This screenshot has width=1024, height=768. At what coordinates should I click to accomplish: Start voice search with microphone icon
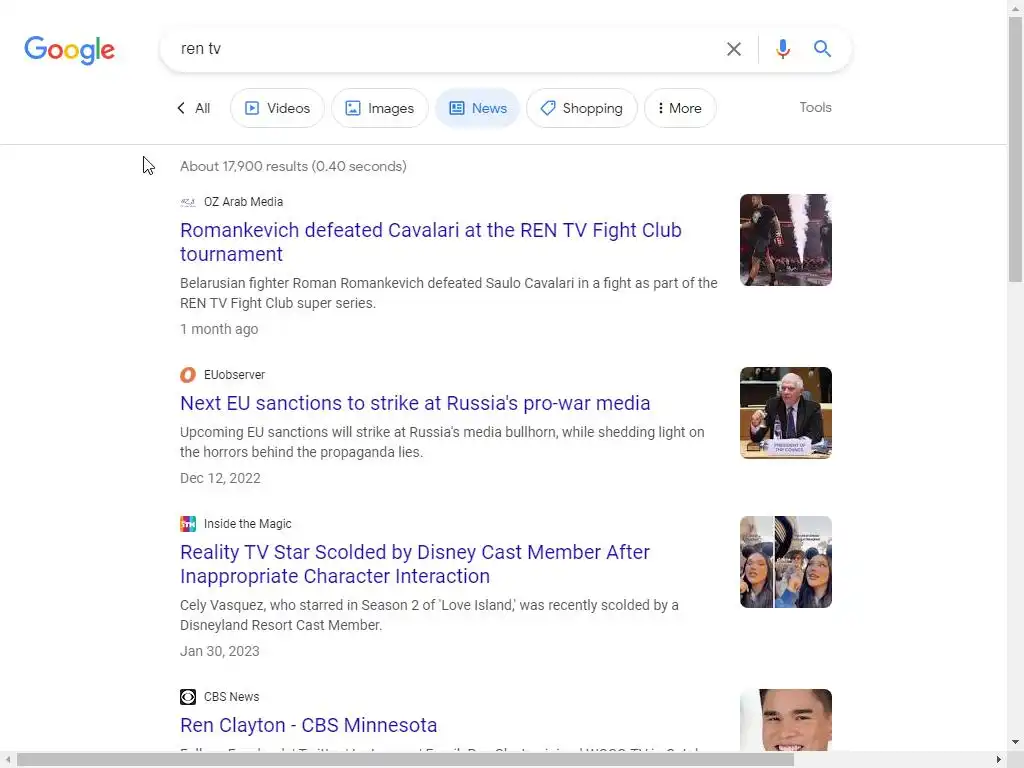click(x=782, y=49)
